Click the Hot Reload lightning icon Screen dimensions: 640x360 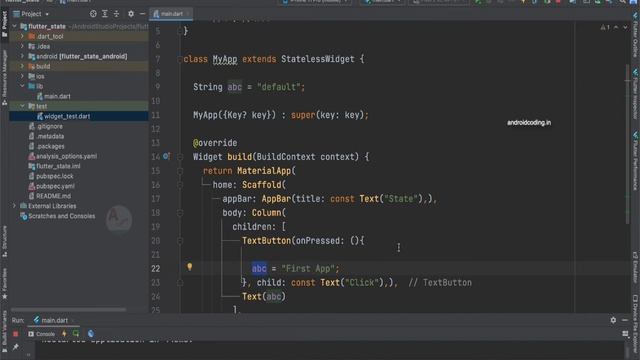point(64,334)
